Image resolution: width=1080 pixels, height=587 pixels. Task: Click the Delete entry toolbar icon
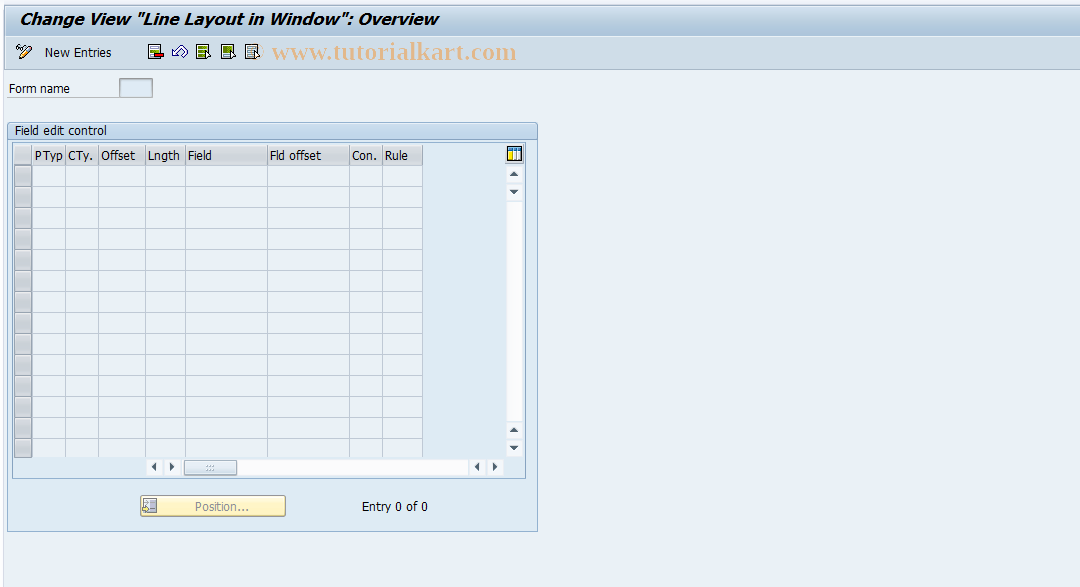(156, 52)
